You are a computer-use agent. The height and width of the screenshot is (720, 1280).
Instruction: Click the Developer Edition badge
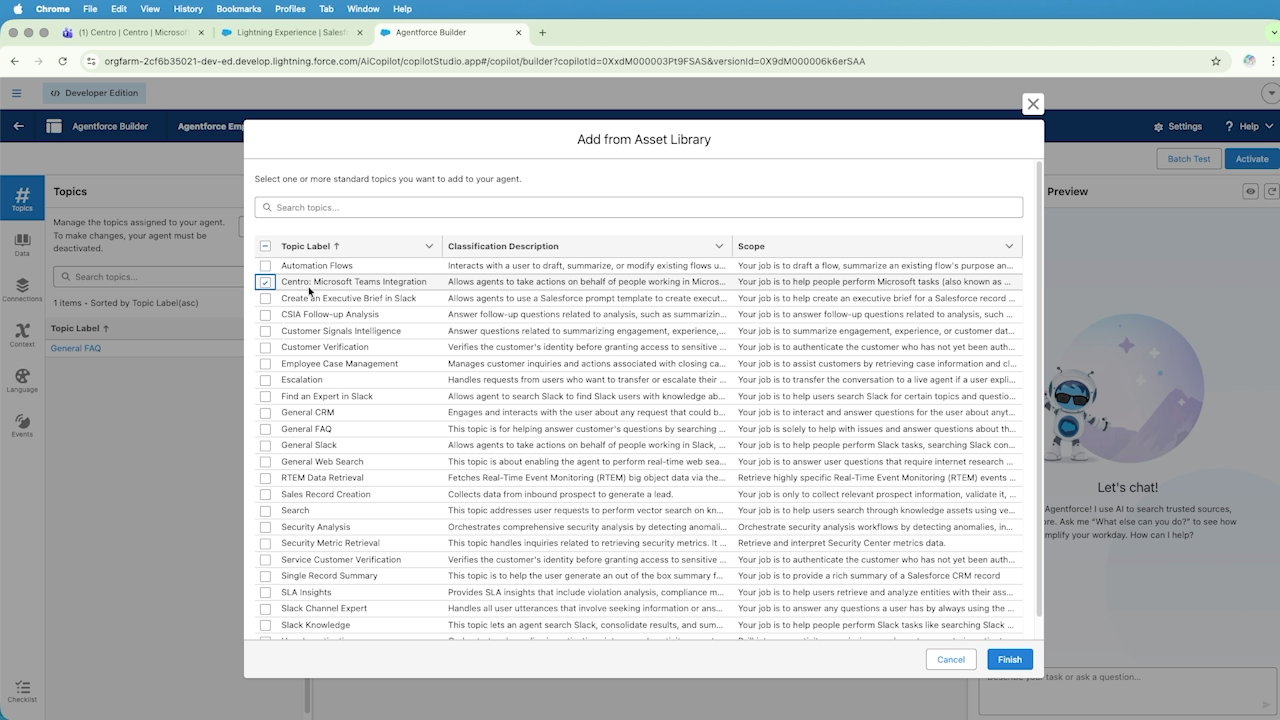click(x=95, y=93)
